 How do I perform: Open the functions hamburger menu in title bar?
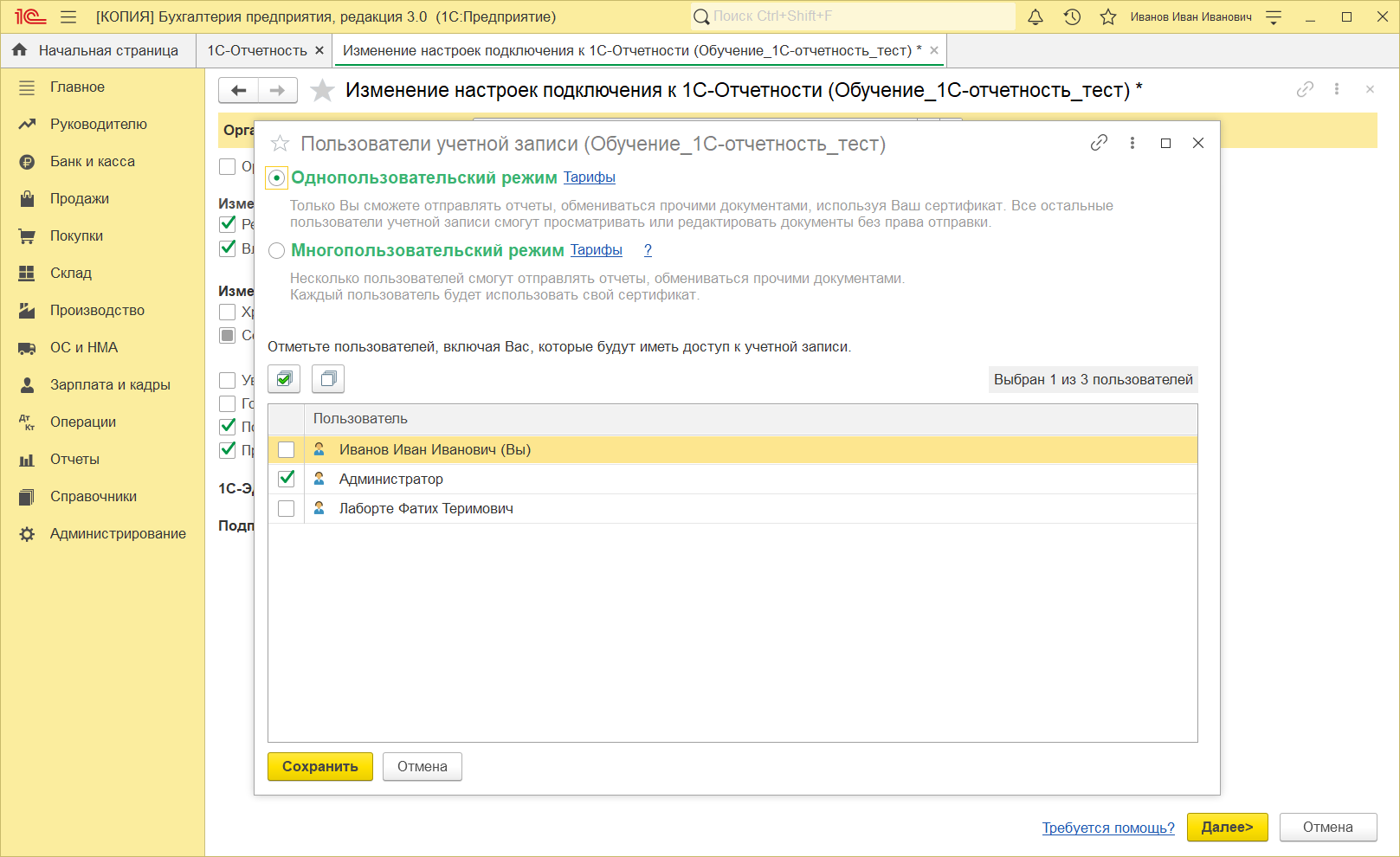tap(68, 16)
